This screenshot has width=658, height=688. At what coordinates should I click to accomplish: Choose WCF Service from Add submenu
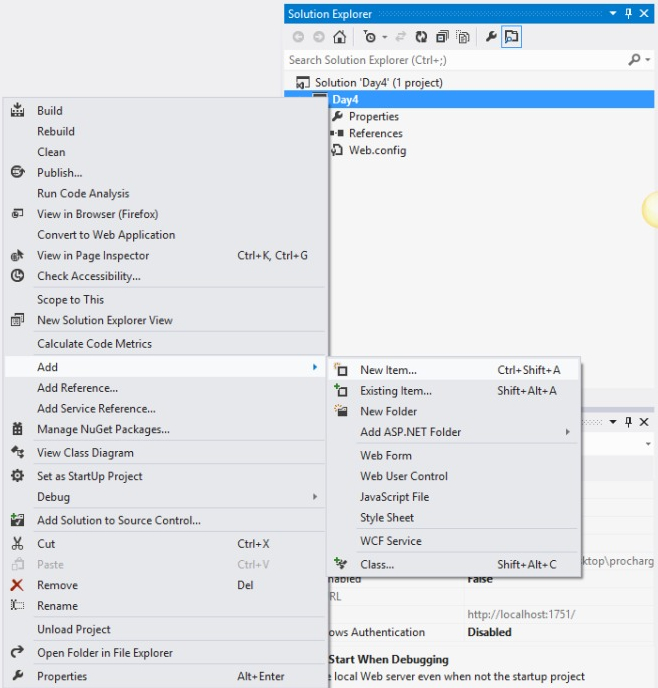tap(391, 541)
